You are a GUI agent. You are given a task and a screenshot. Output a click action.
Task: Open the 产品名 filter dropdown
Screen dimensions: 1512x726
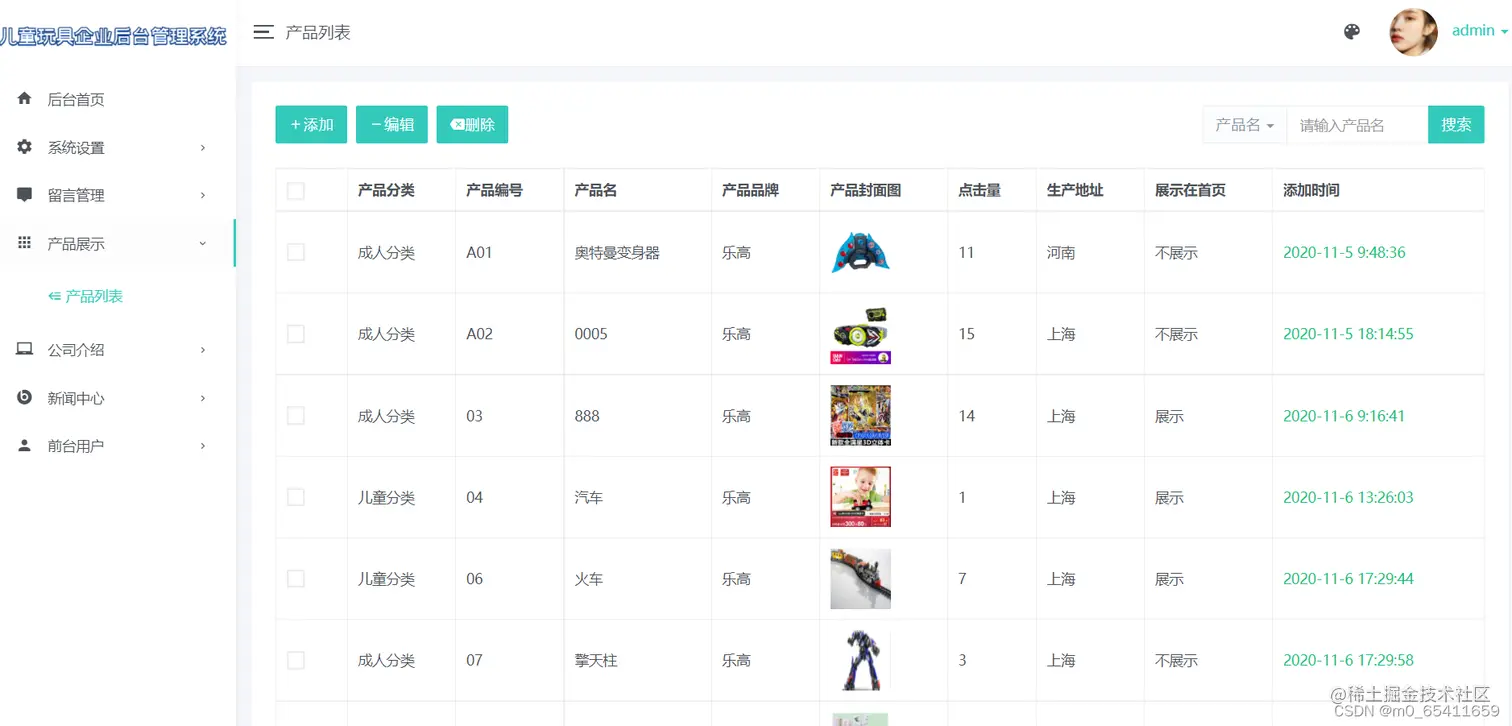pos(1243,124)
